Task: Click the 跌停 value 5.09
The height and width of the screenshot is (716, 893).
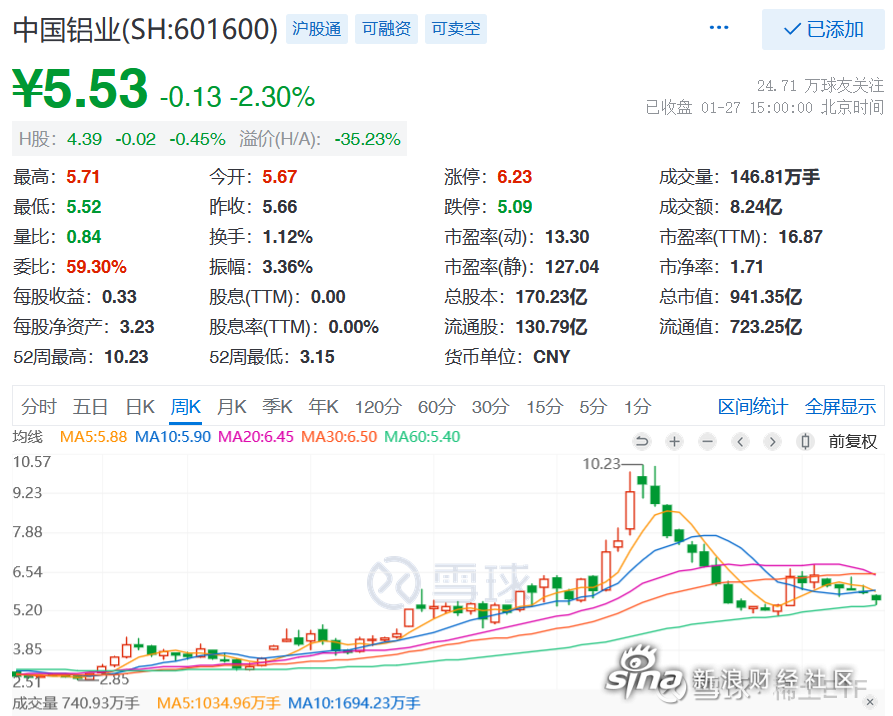Action: point(515,207)
